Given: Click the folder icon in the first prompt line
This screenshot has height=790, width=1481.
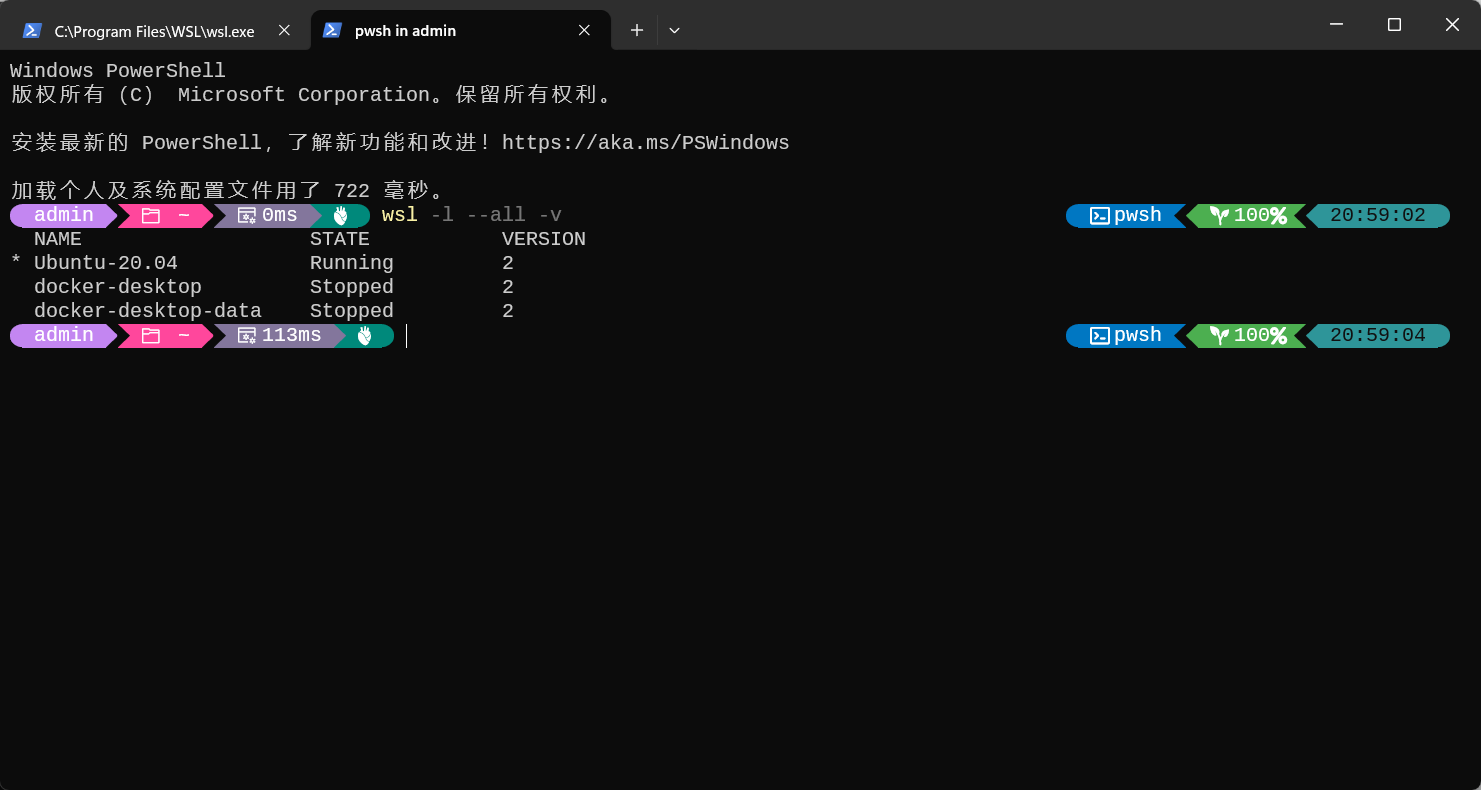Looking at the screenshot, I should [151, 216].
